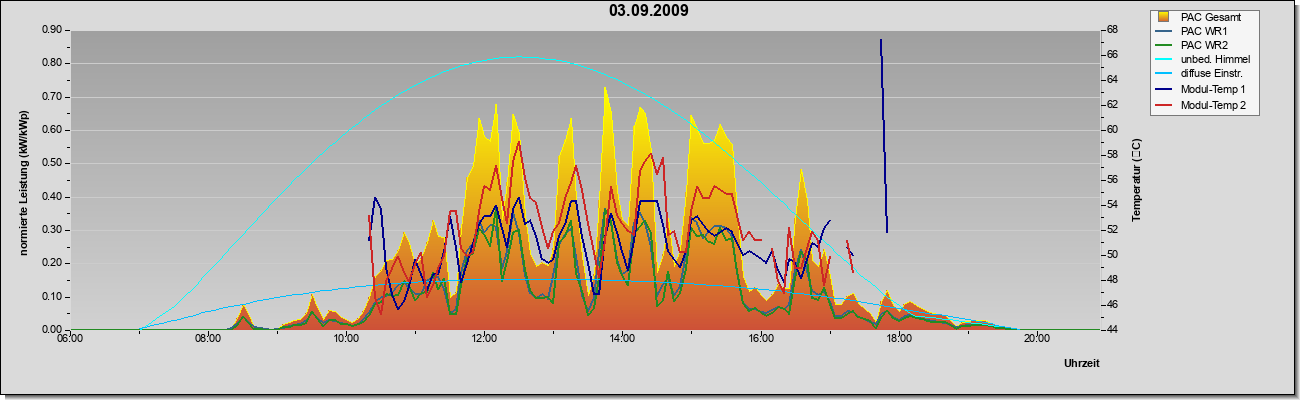Click the 12:00 time axis tick

484,339
